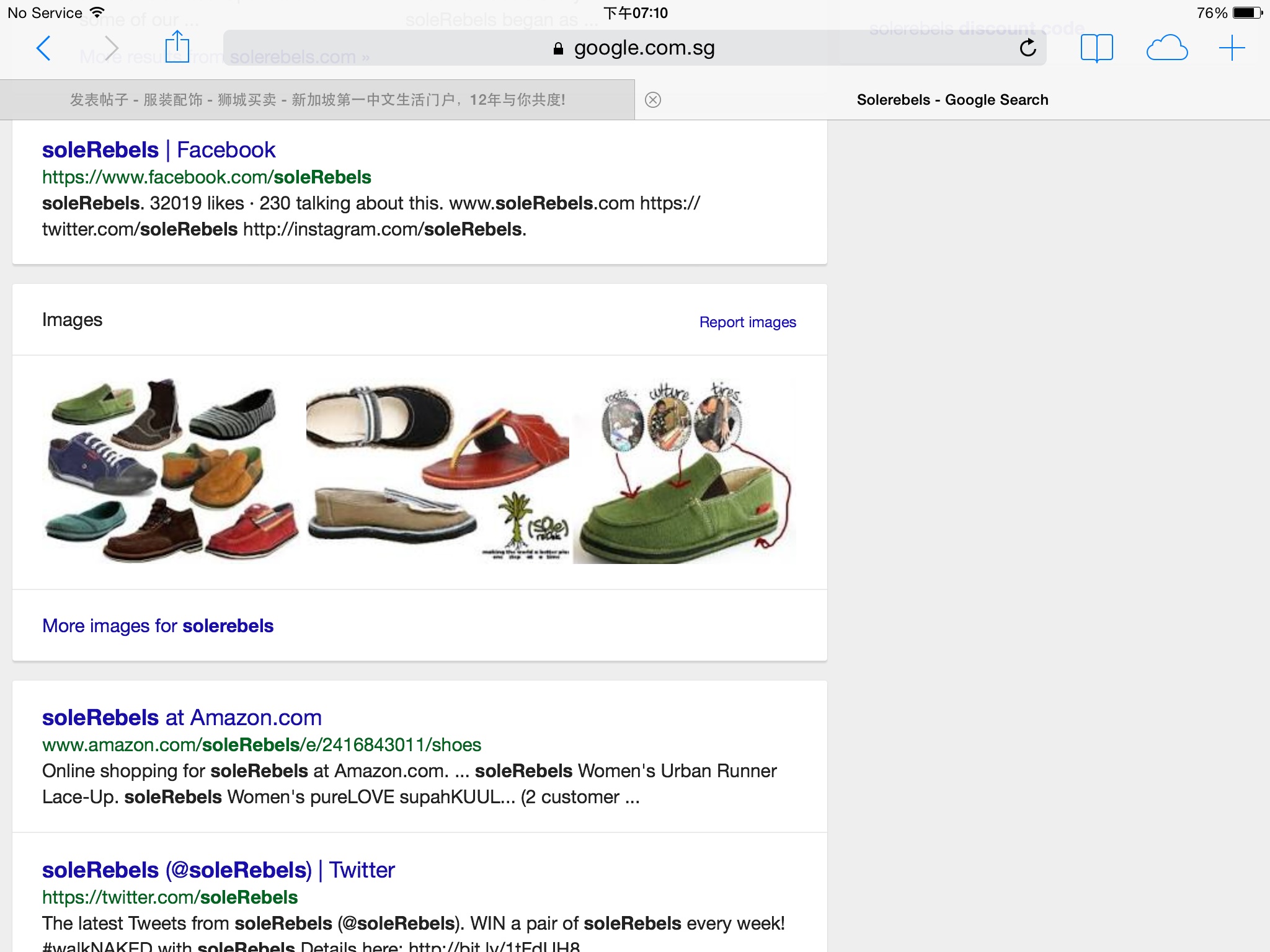1270x952 pixels.
Task: Open iCloud Tabs cloud icon
Action: pyautogui.click(x=1167, y=48)
